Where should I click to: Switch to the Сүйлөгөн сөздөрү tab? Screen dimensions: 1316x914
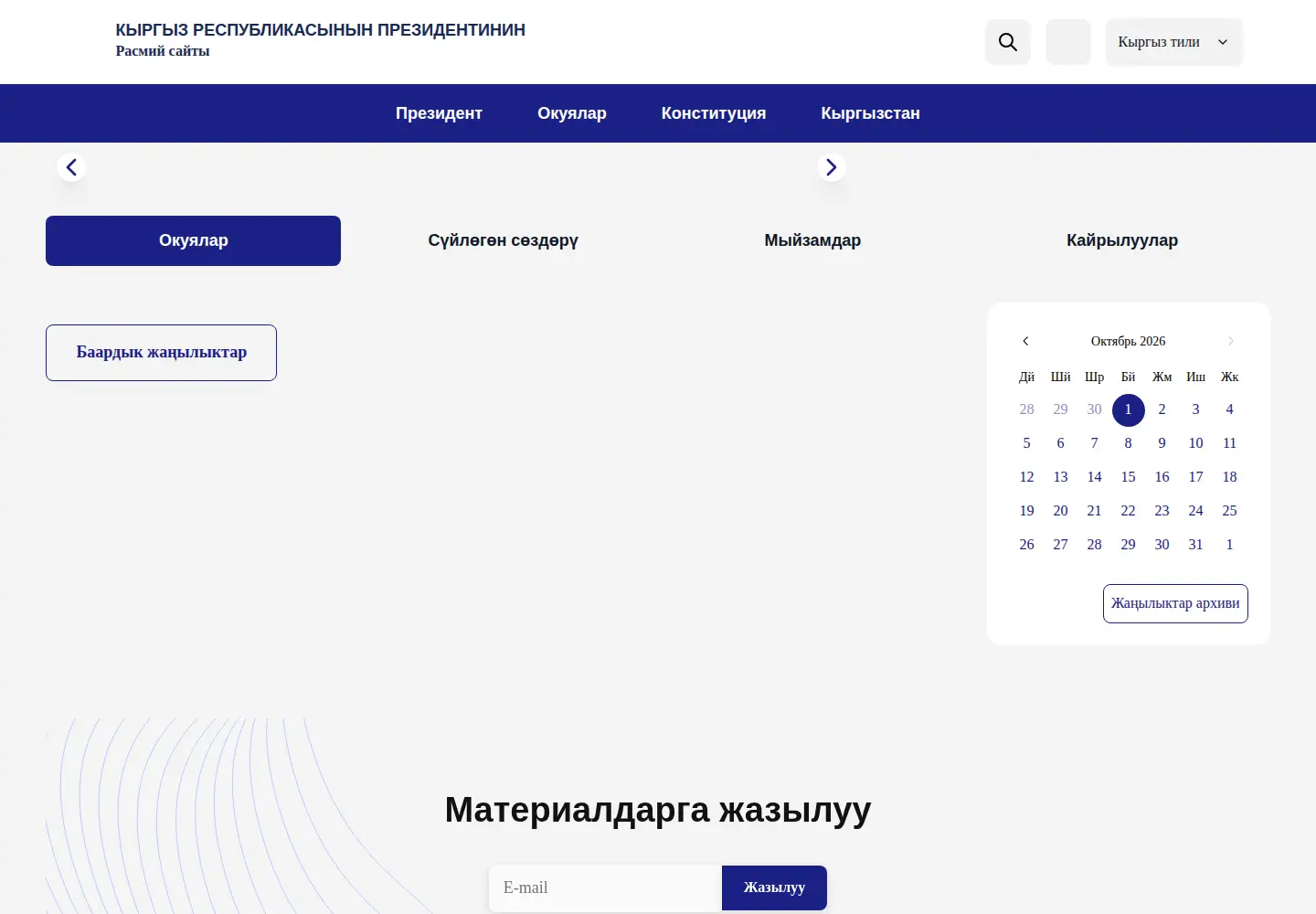tap(503, 240)
